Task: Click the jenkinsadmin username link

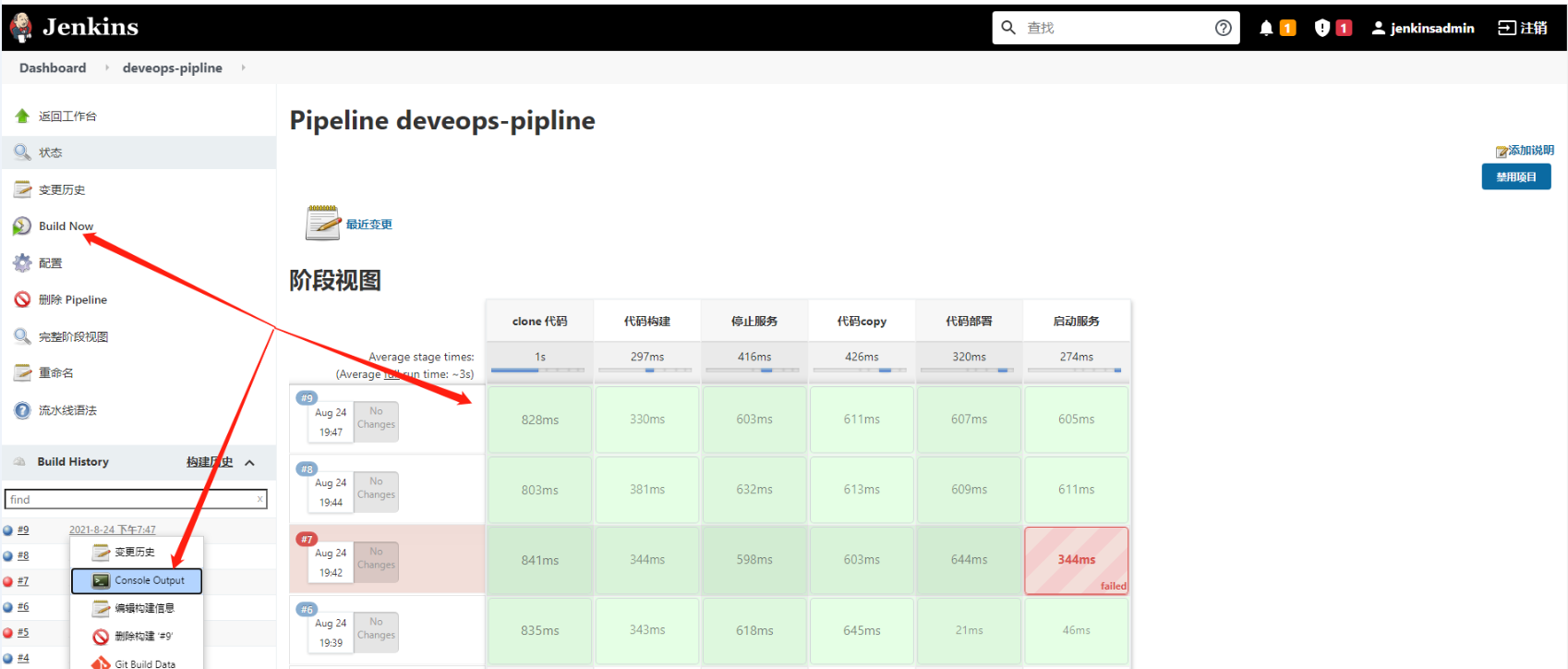Action: click(1432, 28)
